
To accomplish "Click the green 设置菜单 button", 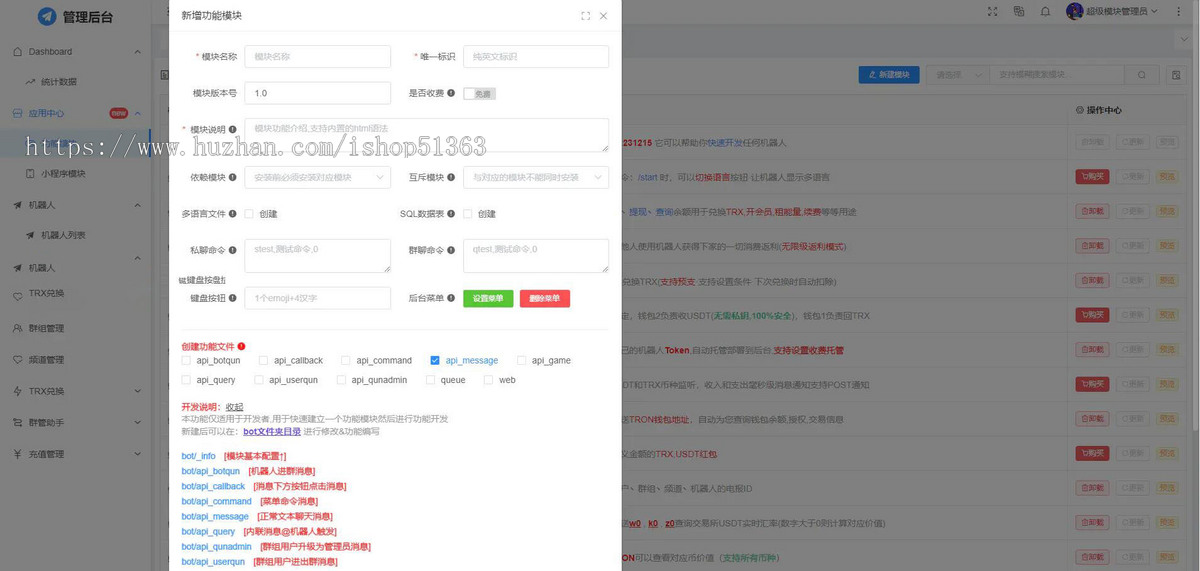I will pyautogui.click(x=488, y=298).
